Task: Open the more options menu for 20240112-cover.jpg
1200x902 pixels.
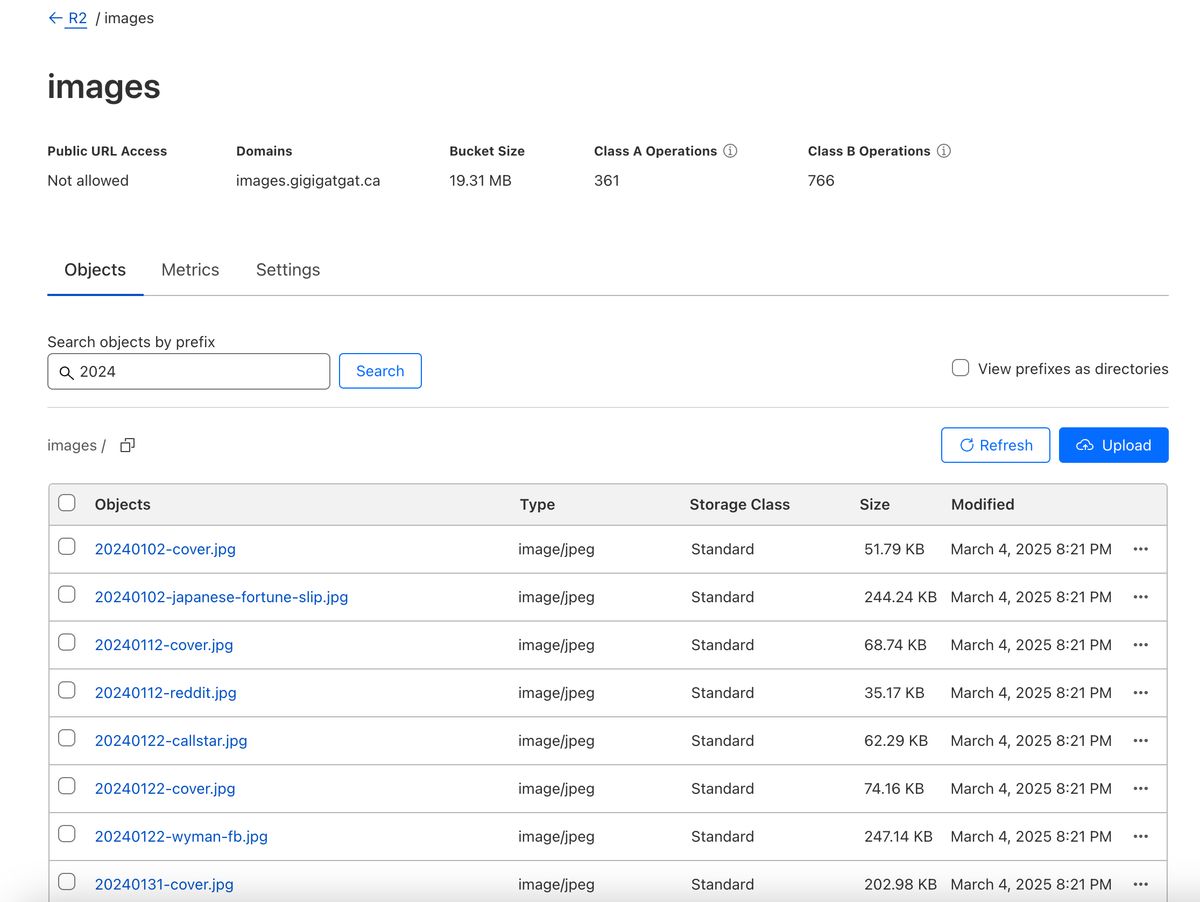Action: click(x=1140, y=645)
